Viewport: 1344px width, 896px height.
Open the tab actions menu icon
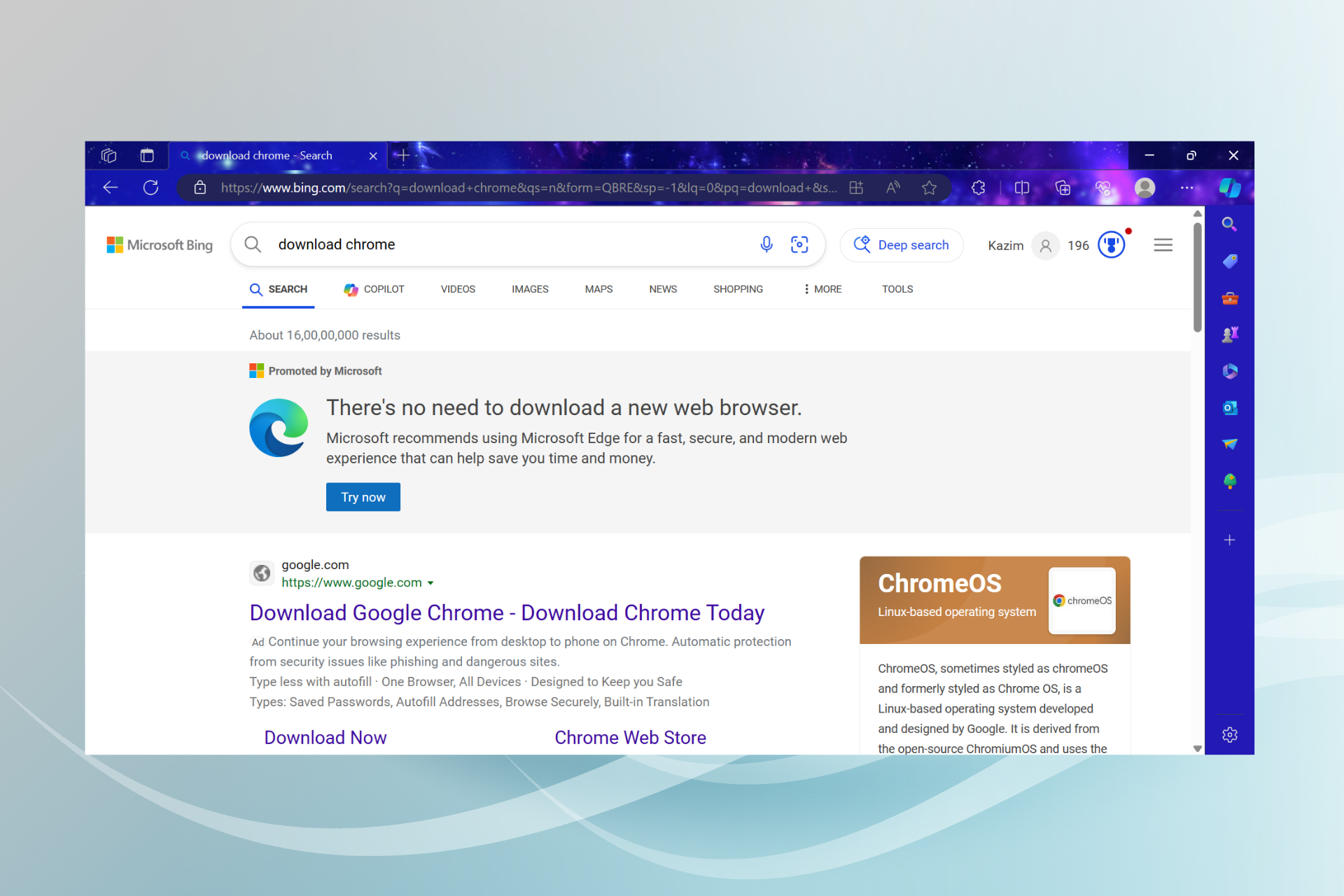(147, 155)
